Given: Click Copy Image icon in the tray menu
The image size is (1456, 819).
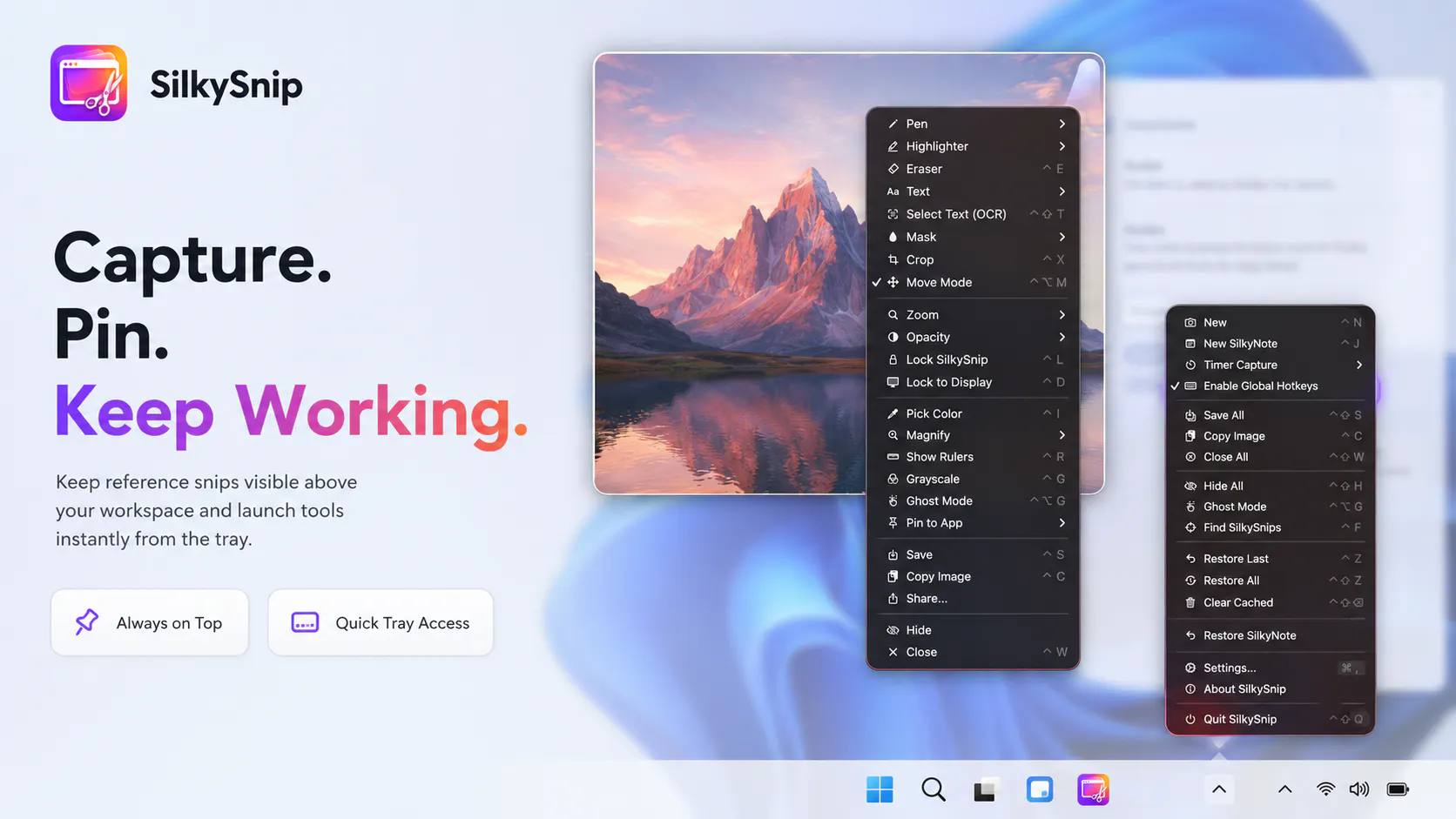Looking at the screenshot, I should click(x=1190, y=436).
